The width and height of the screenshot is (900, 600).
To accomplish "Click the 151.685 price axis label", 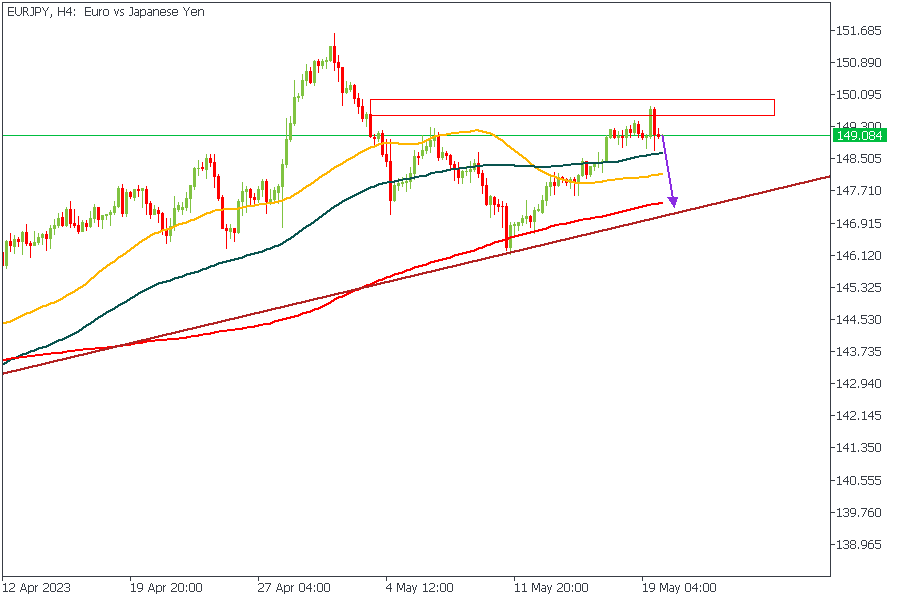I will (859, 31).
